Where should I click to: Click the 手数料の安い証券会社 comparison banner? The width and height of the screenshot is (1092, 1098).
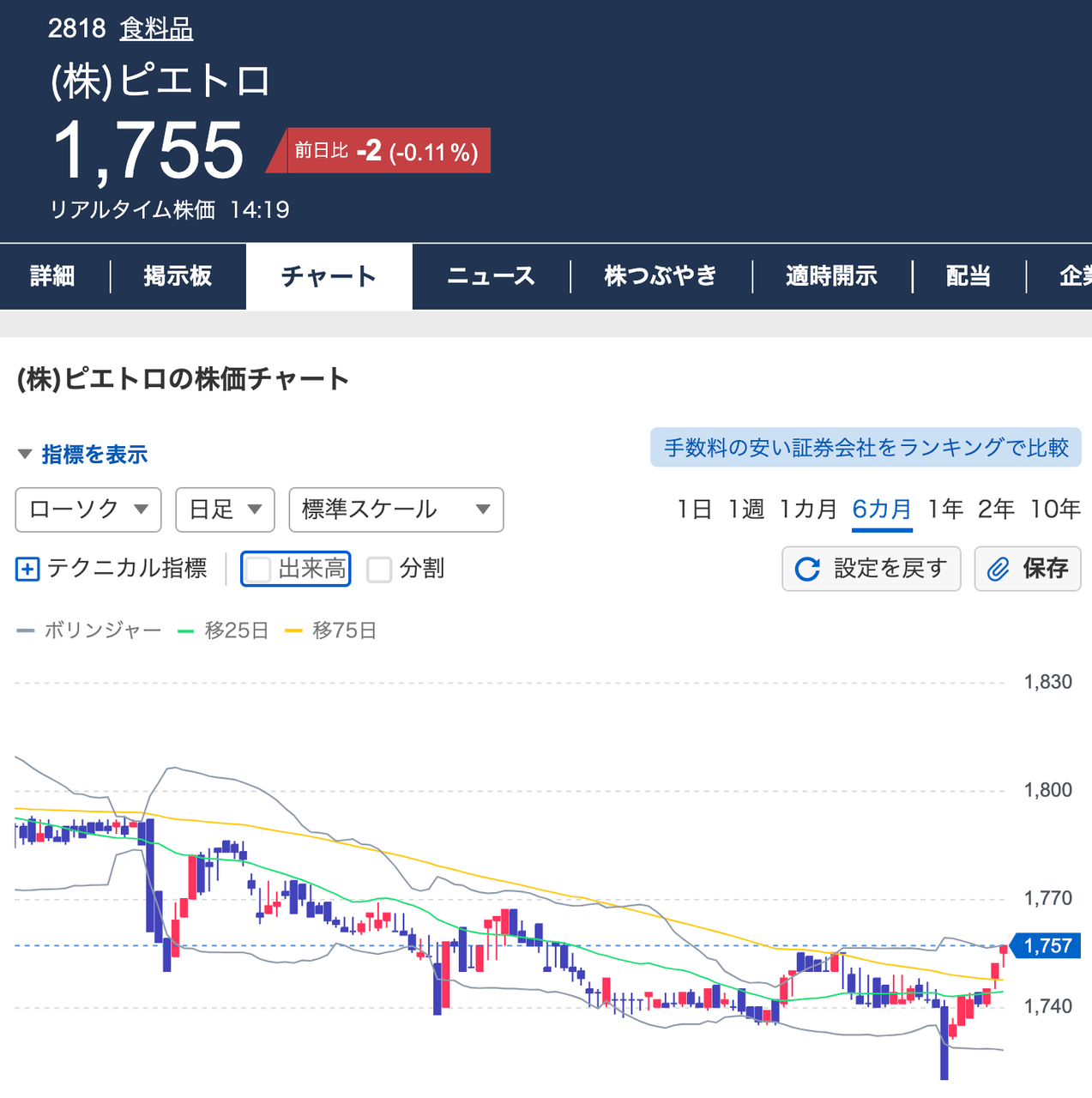(x=865, y=447)
